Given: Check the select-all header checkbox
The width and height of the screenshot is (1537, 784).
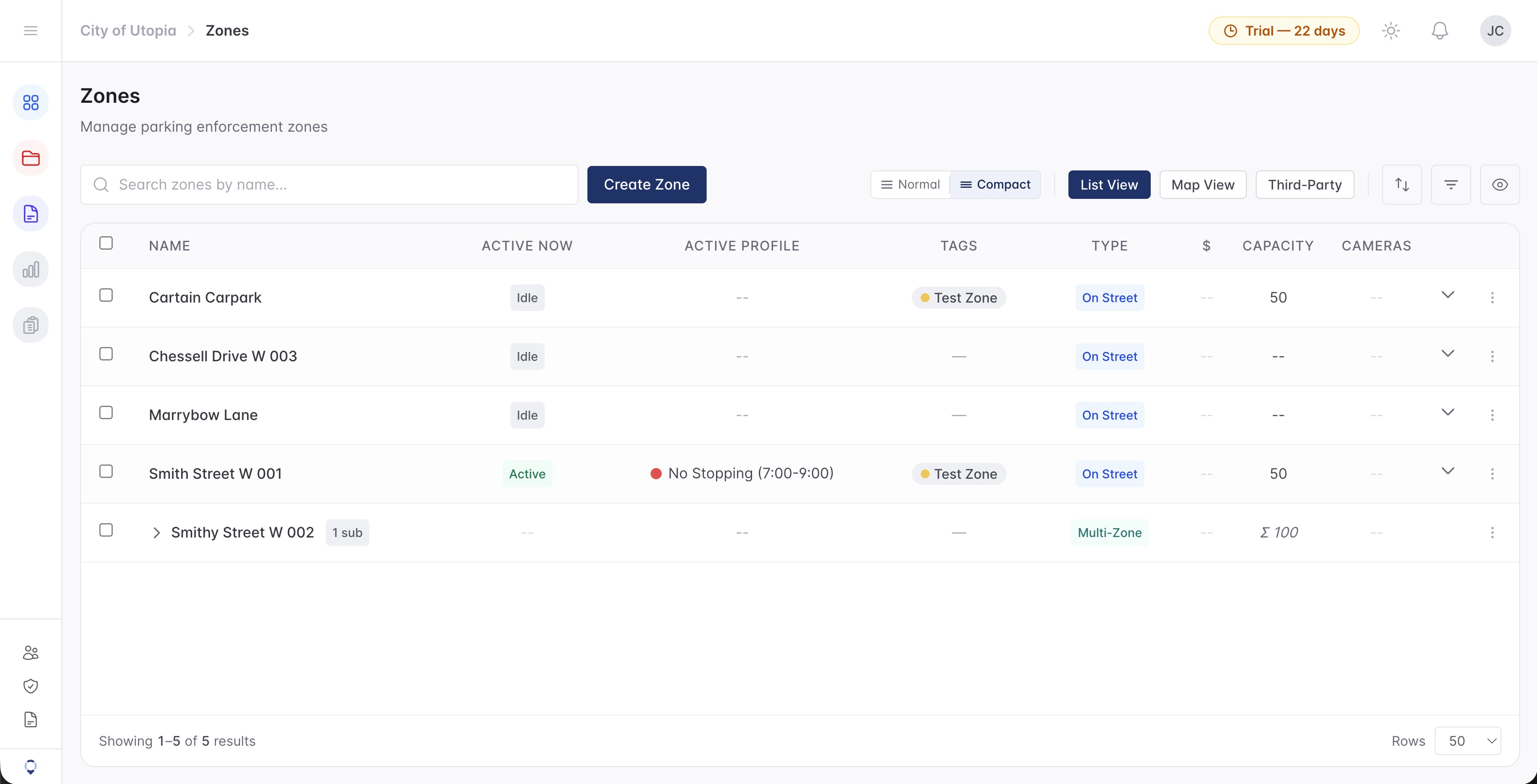Looking at the screenshot, I should (105, 243).
